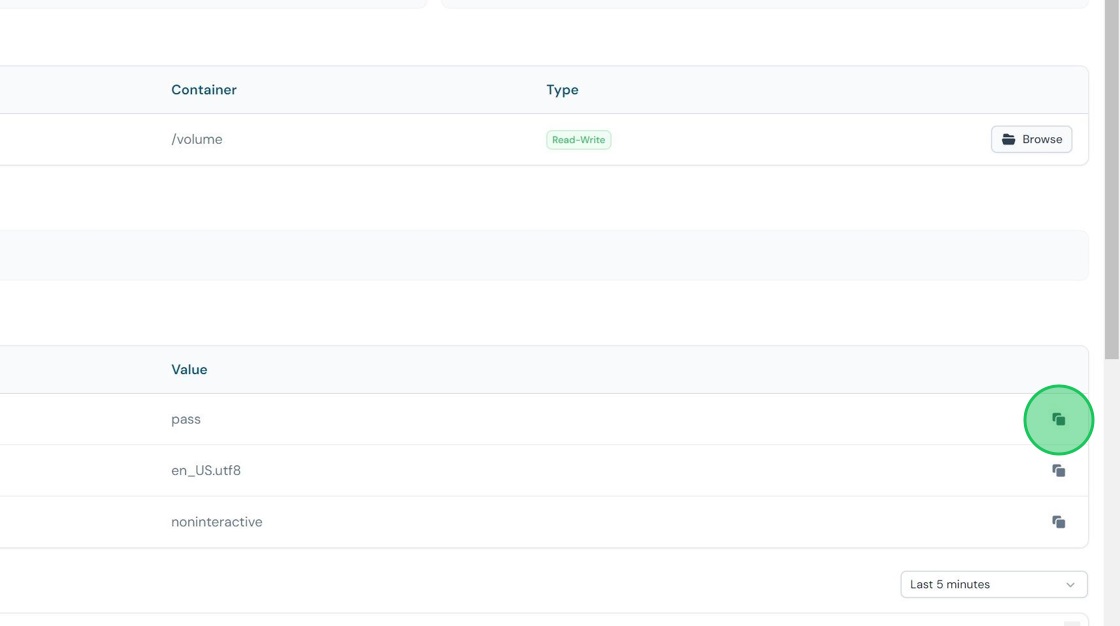Select the 'noninteractive' value text

click(x=216, y=522)
